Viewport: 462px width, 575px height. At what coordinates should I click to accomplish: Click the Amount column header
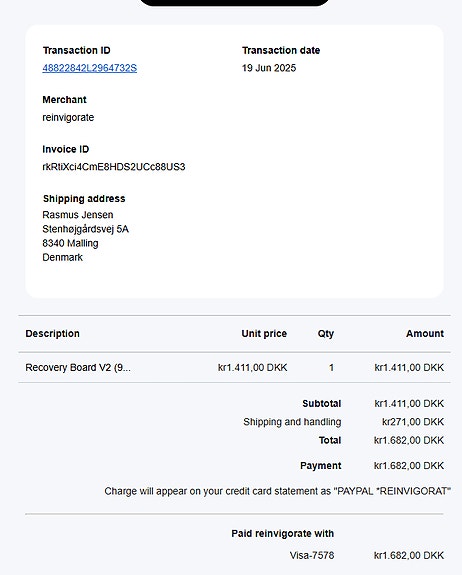425,333
